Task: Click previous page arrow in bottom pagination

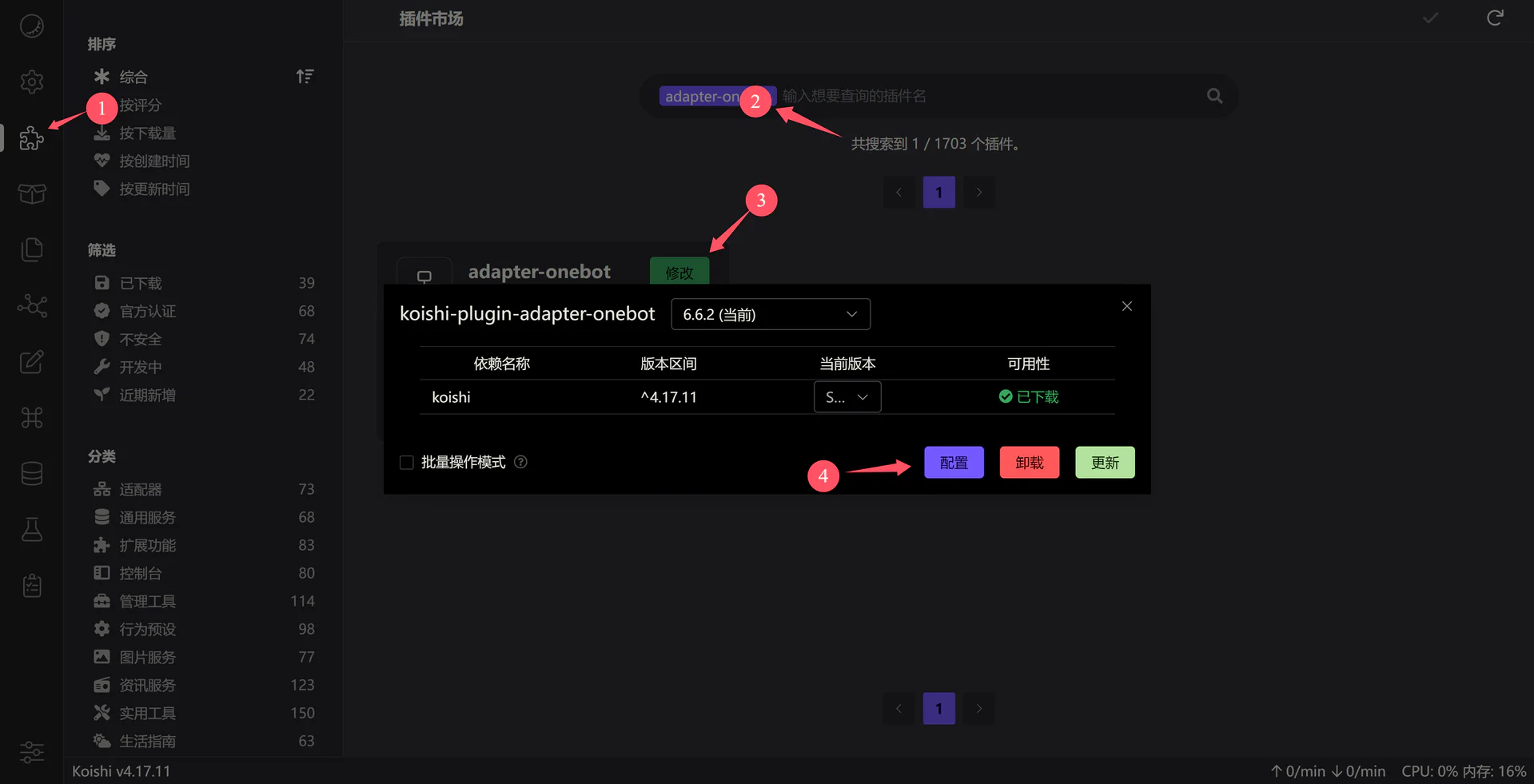Action: point(899,708)
